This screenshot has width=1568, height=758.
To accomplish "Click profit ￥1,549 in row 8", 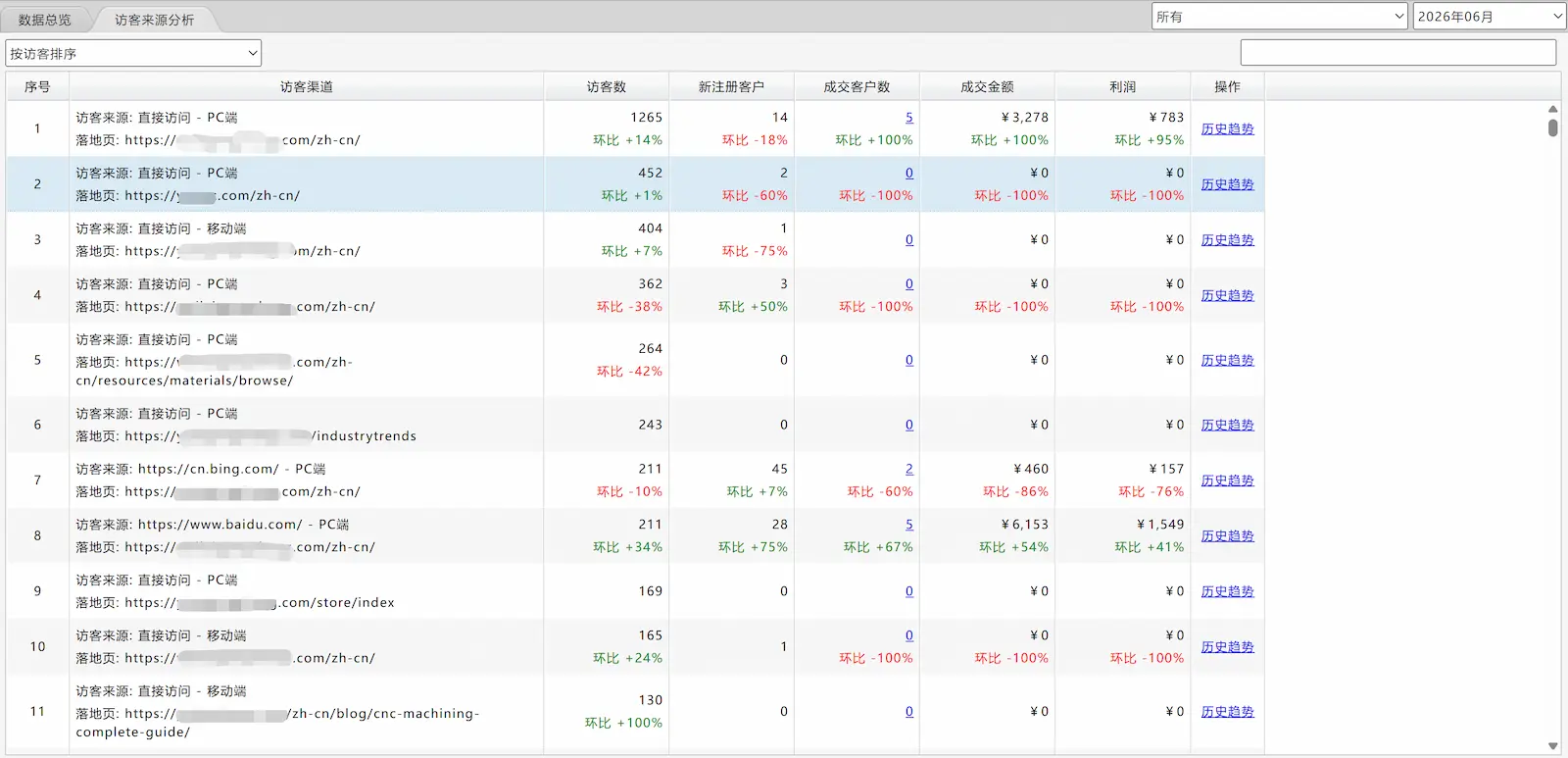I will coord(1160,525).
